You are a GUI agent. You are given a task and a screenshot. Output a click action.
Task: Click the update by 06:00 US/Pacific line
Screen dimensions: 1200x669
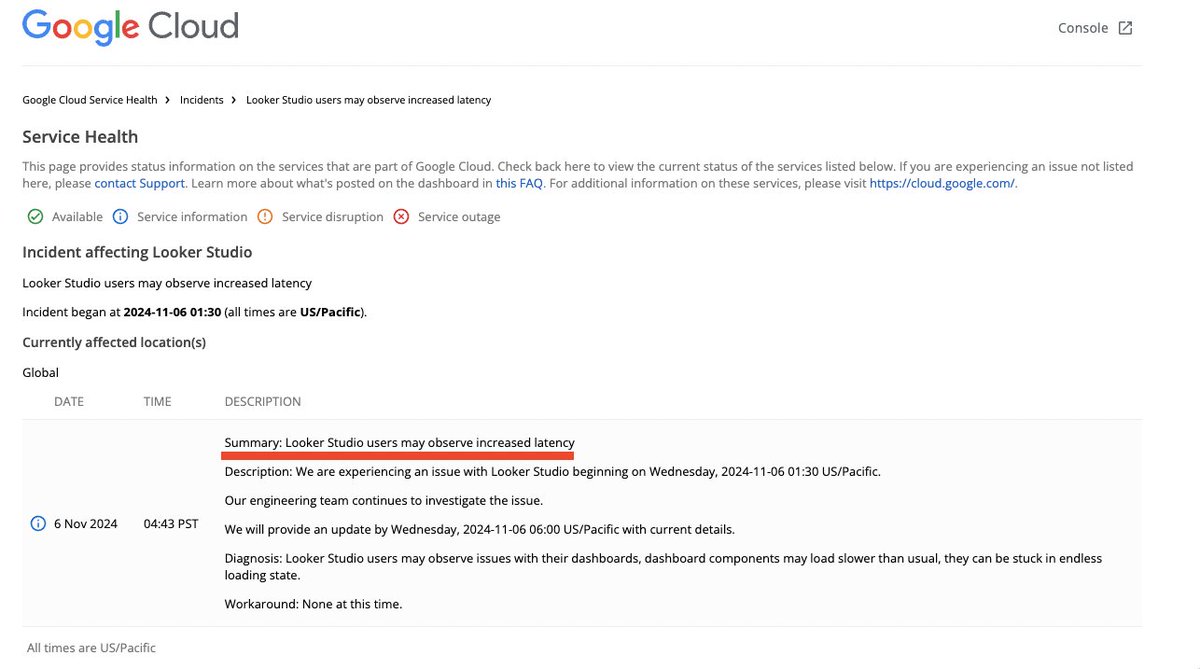pos(480,529)
